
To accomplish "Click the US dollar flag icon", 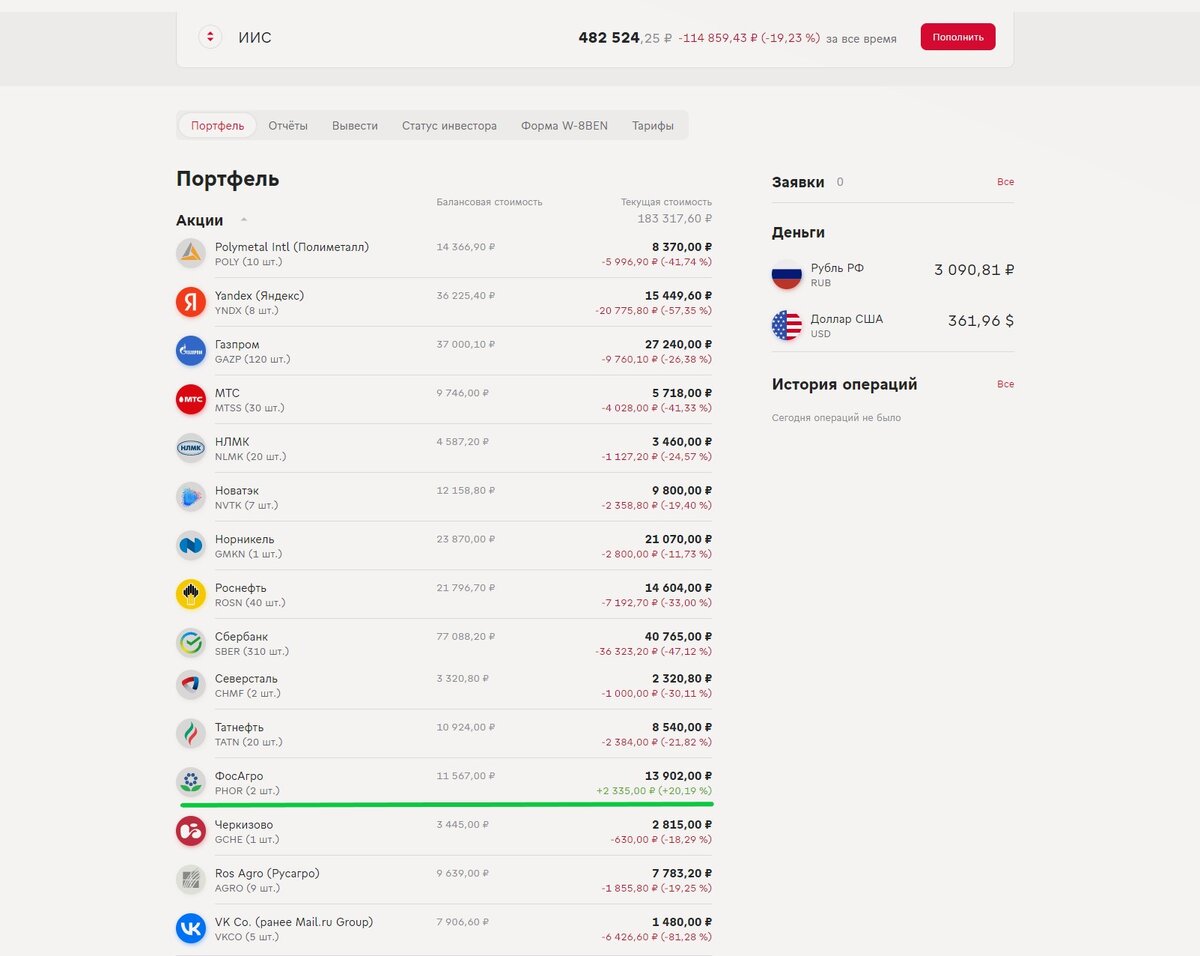I will click(x=787, y=325).
